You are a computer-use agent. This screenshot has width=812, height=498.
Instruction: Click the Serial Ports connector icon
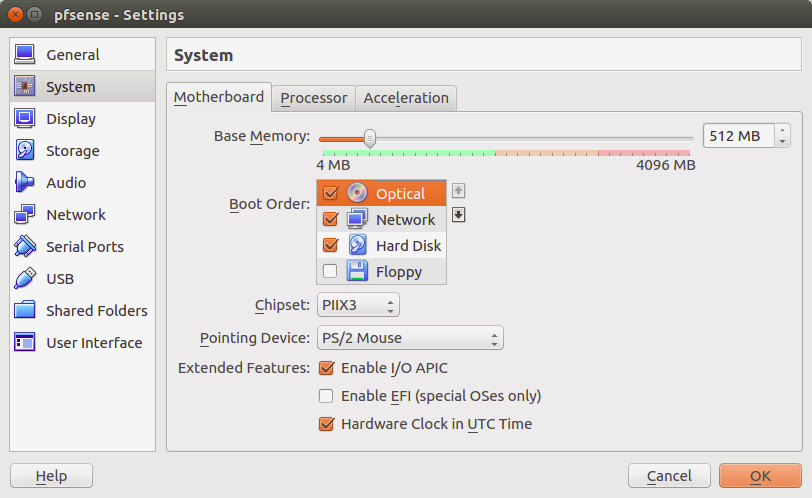[24, 246]
